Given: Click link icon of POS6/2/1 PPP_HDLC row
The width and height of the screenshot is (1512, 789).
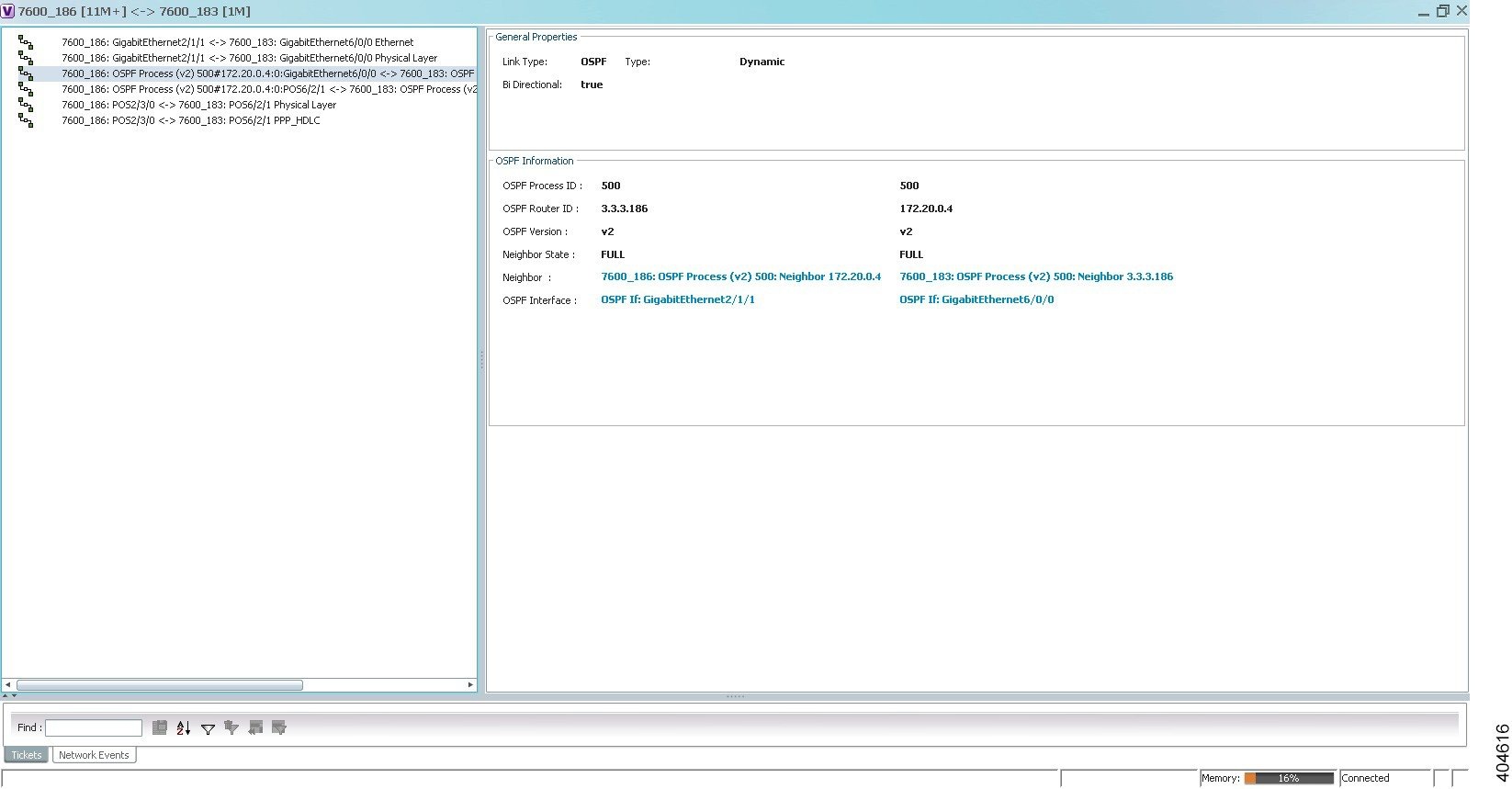Looking at the screenshot, I should tap(26, 120).
